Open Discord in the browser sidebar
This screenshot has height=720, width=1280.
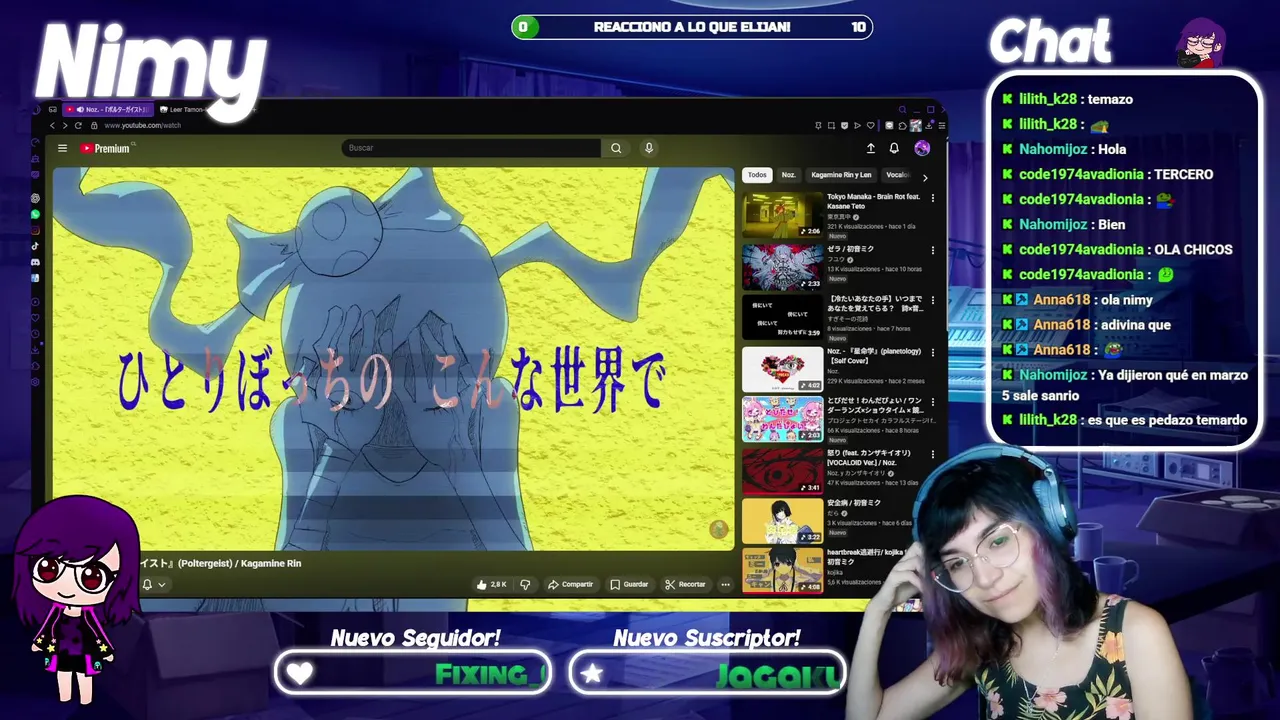(x=35, y=262)
